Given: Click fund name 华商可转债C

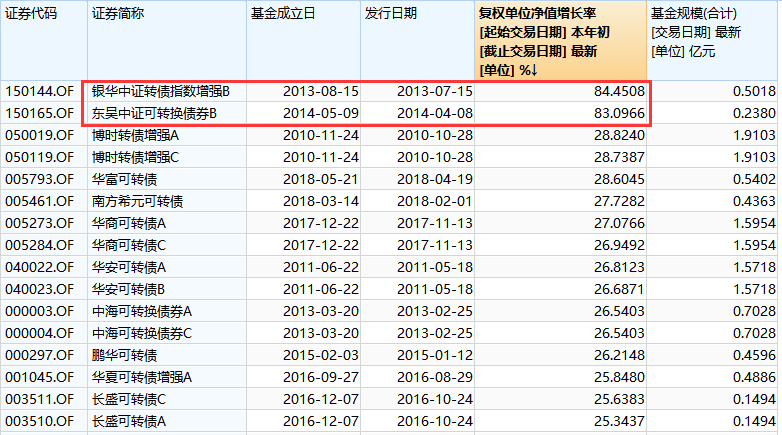Looking at the screenshot, I should click(x=129, y=245).
